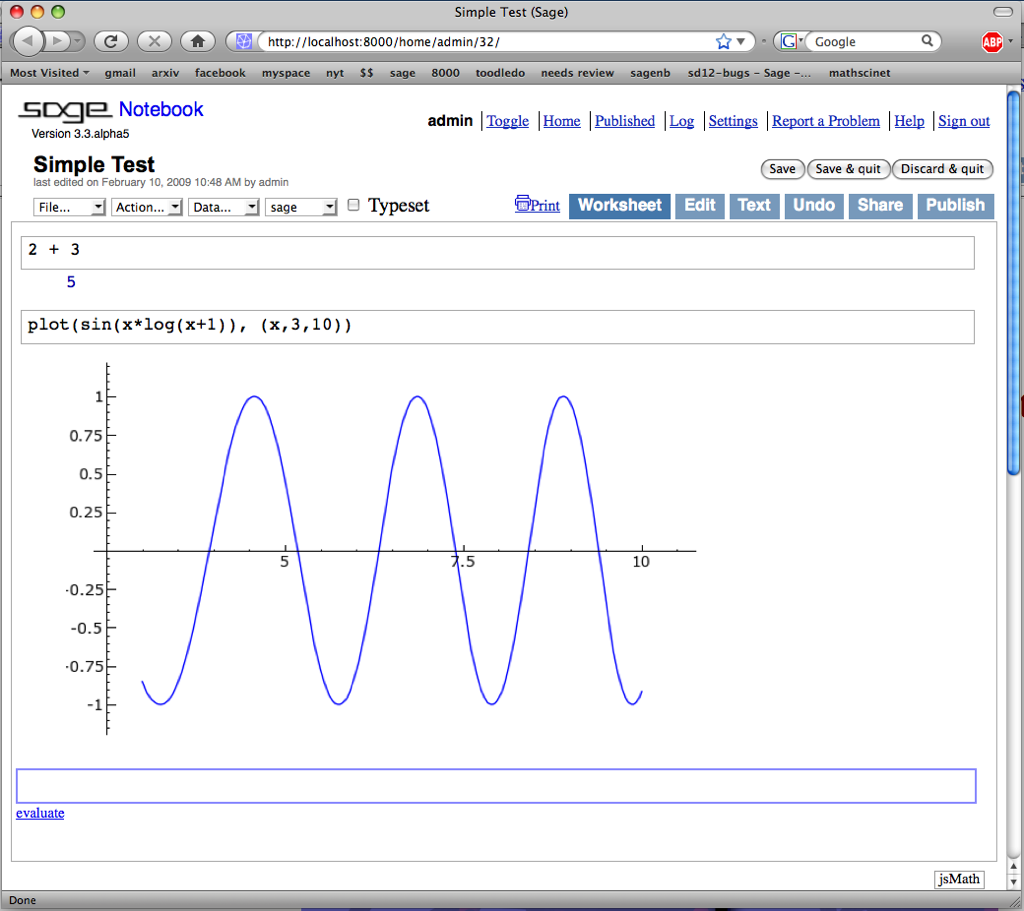Image resolution: width=1024 pixels, height=911 pixels.
Task: Open the address bar dropdown arrow
Action: (x=741, y=42)
